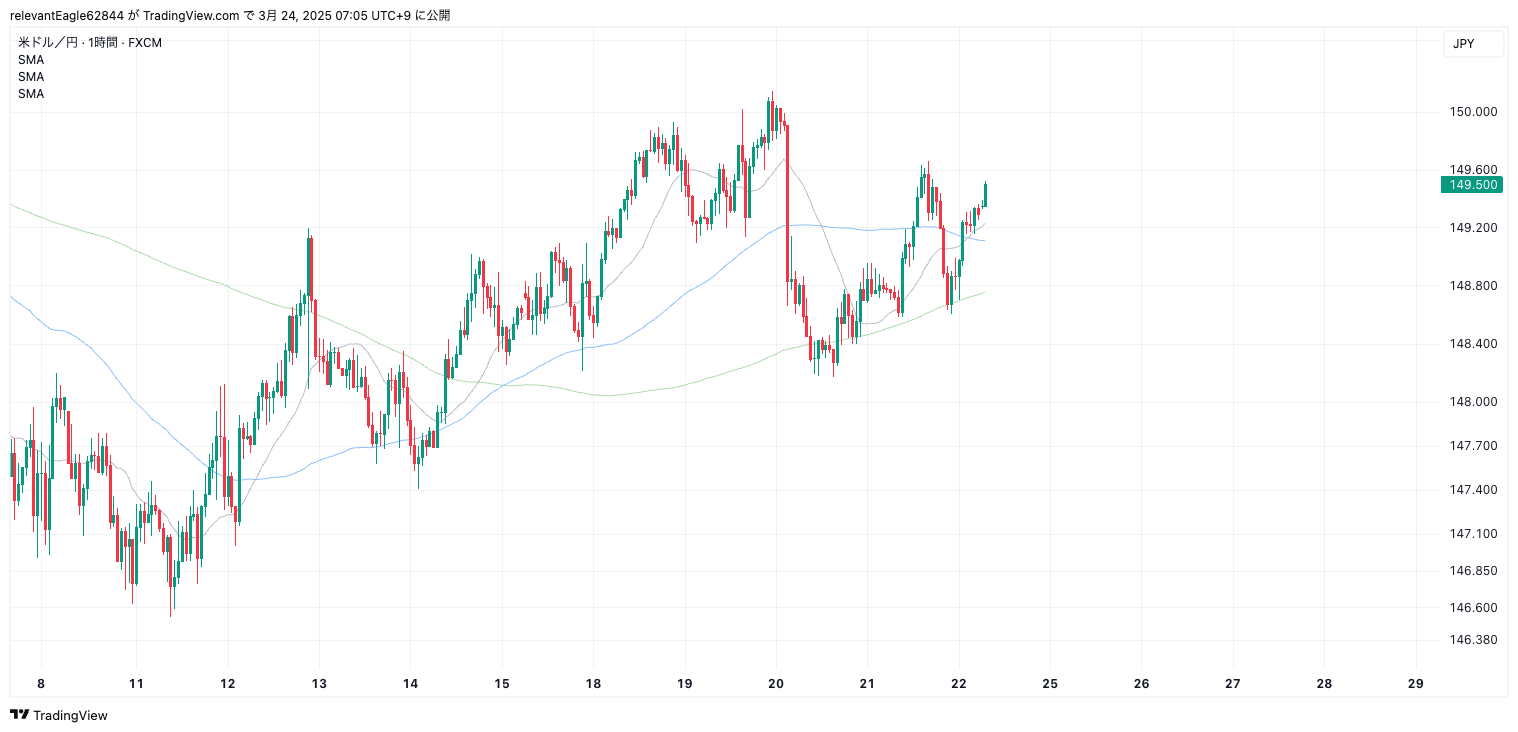The height and width of the screenshot is (732, 1518).
Task: Click the 147.100 price axis label
Action: pos(1473,534)
